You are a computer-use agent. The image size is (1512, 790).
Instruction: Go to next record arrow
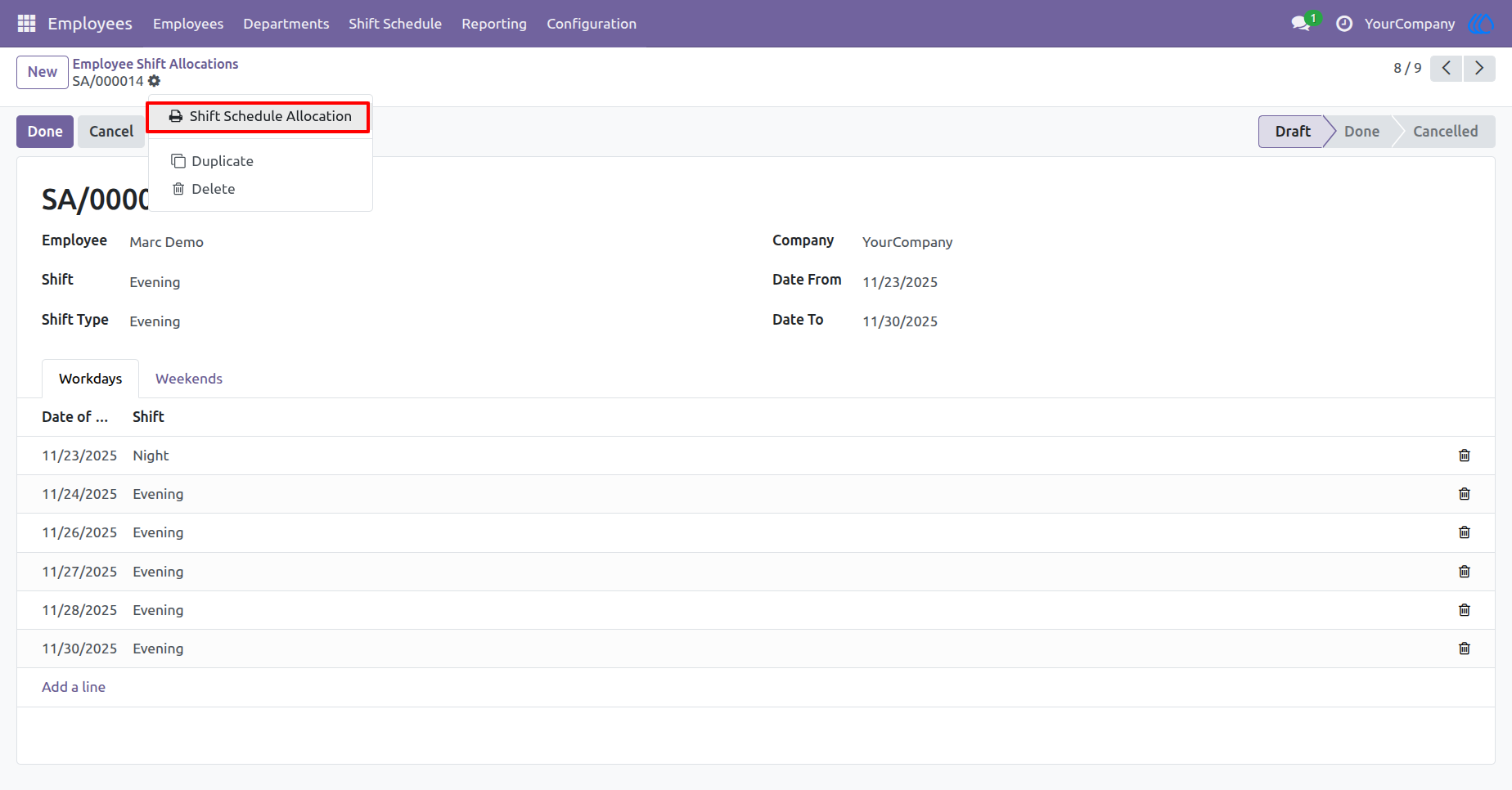pos(1479,69)
